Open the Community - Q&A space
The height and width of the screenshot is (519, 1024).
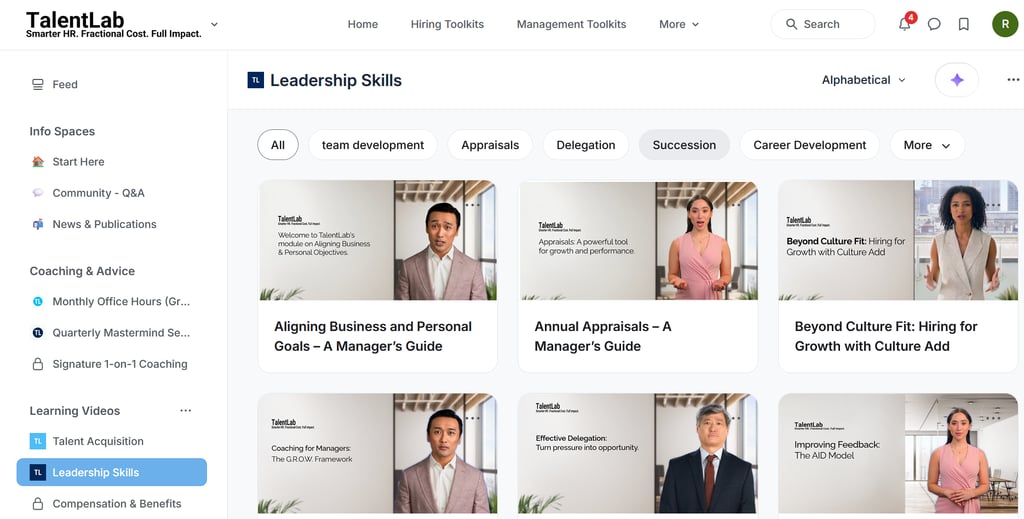(x=98, y=193)
